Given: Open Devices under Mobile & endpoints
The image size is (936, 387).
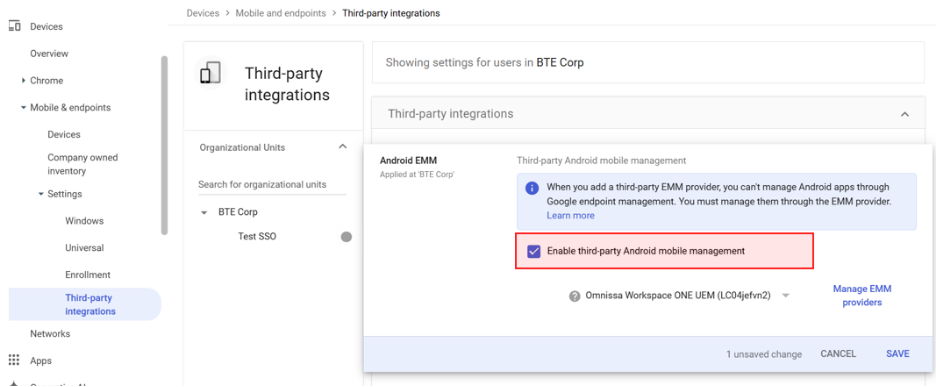Looking at the screenshot, I should [64, 134].
